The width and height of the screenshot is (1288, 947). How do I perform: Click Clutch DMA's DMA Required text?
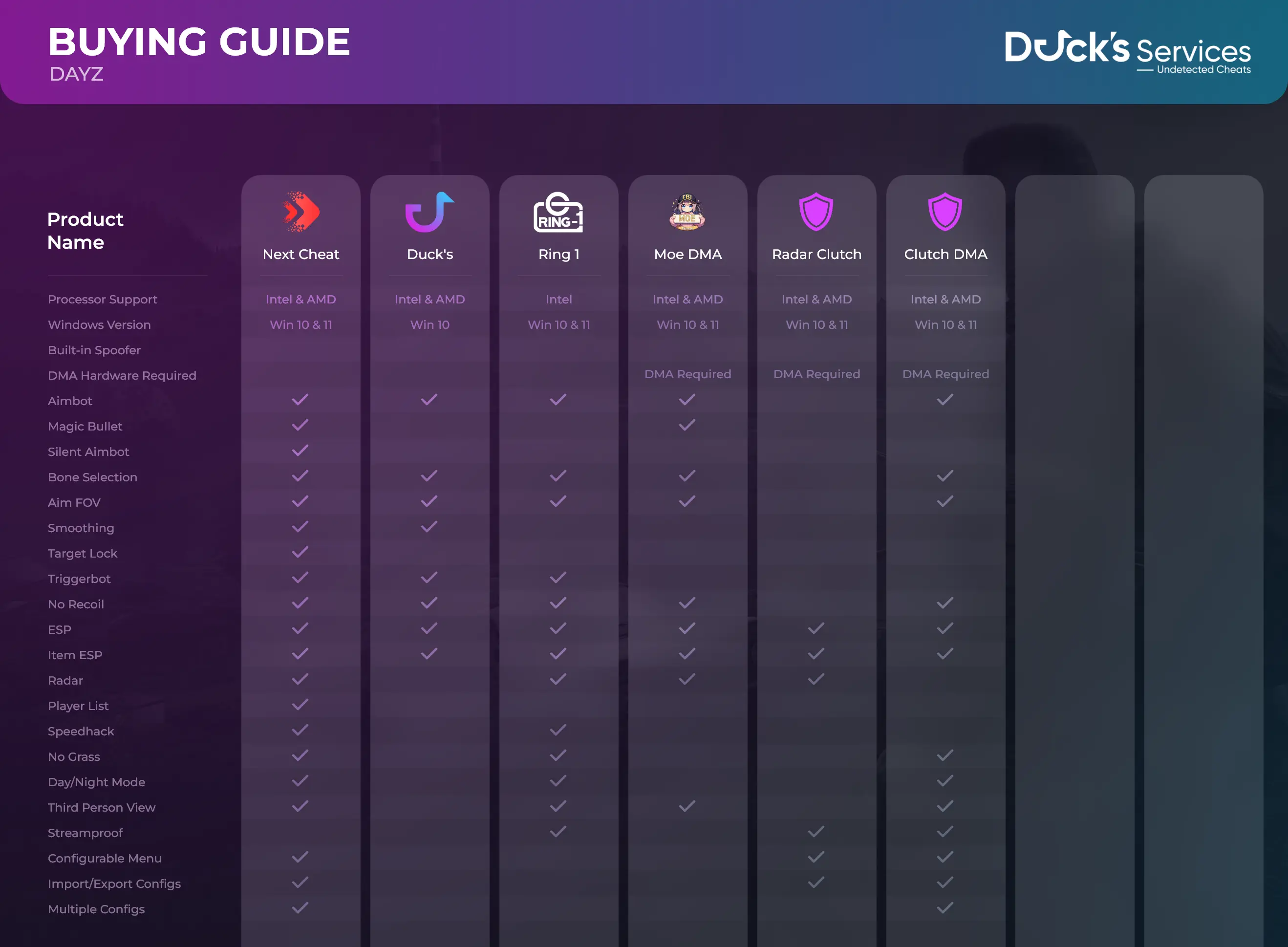click(946, 374)
